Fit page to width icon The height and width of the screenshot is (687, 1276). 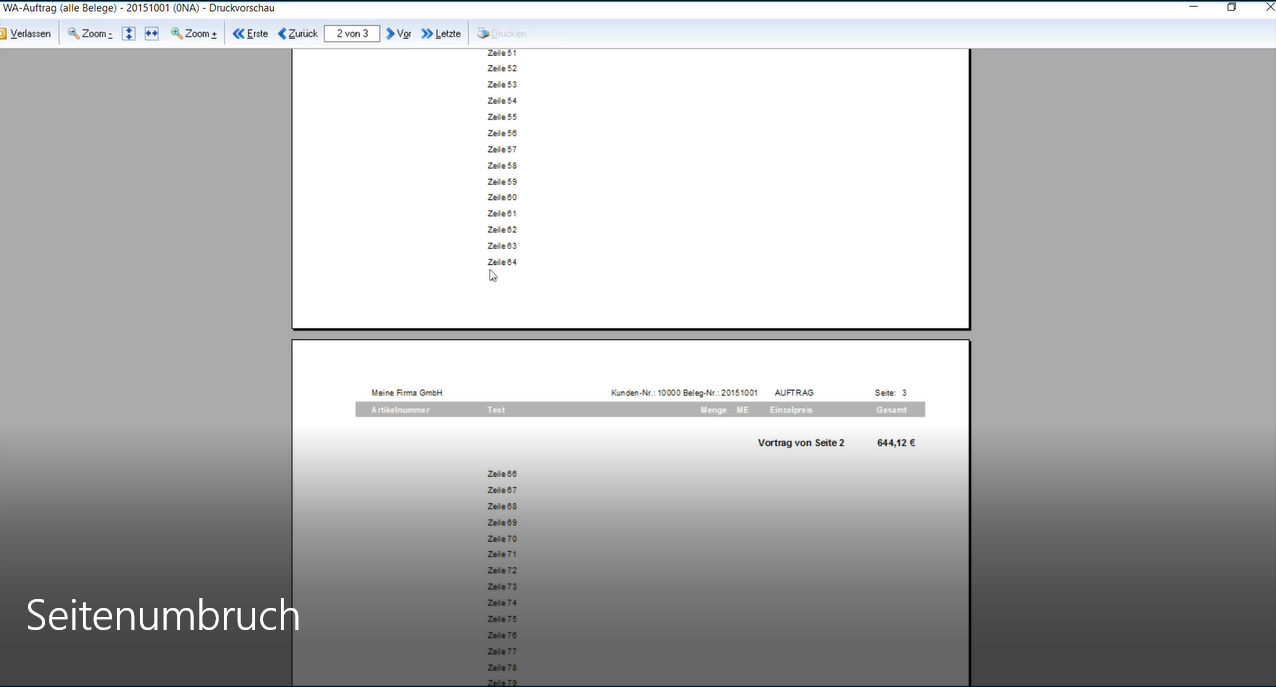click(152, 34)
